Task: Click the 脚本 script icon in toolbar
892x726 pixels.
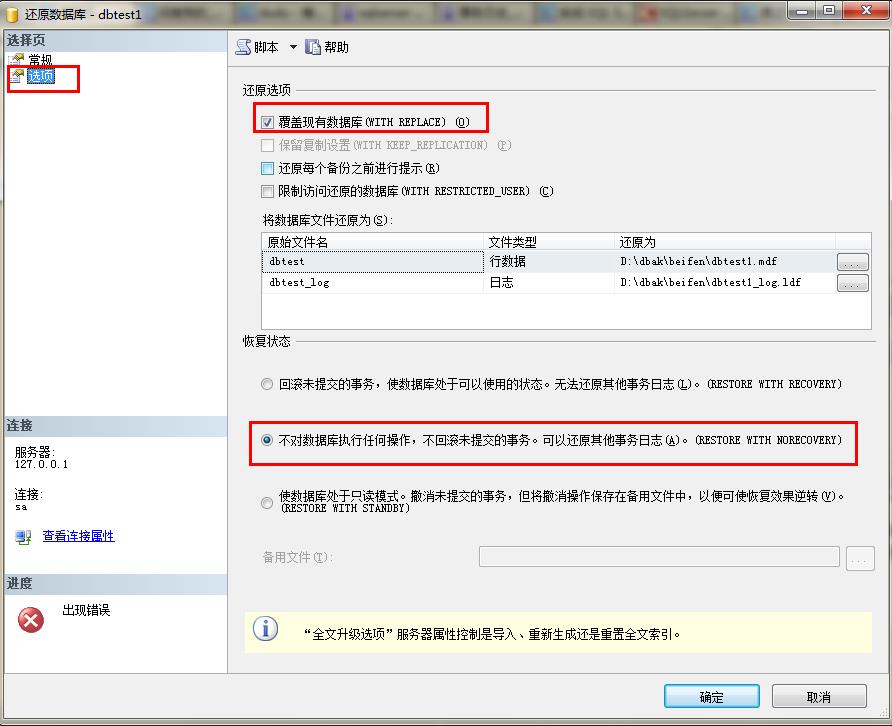Action: click(243, 47)
